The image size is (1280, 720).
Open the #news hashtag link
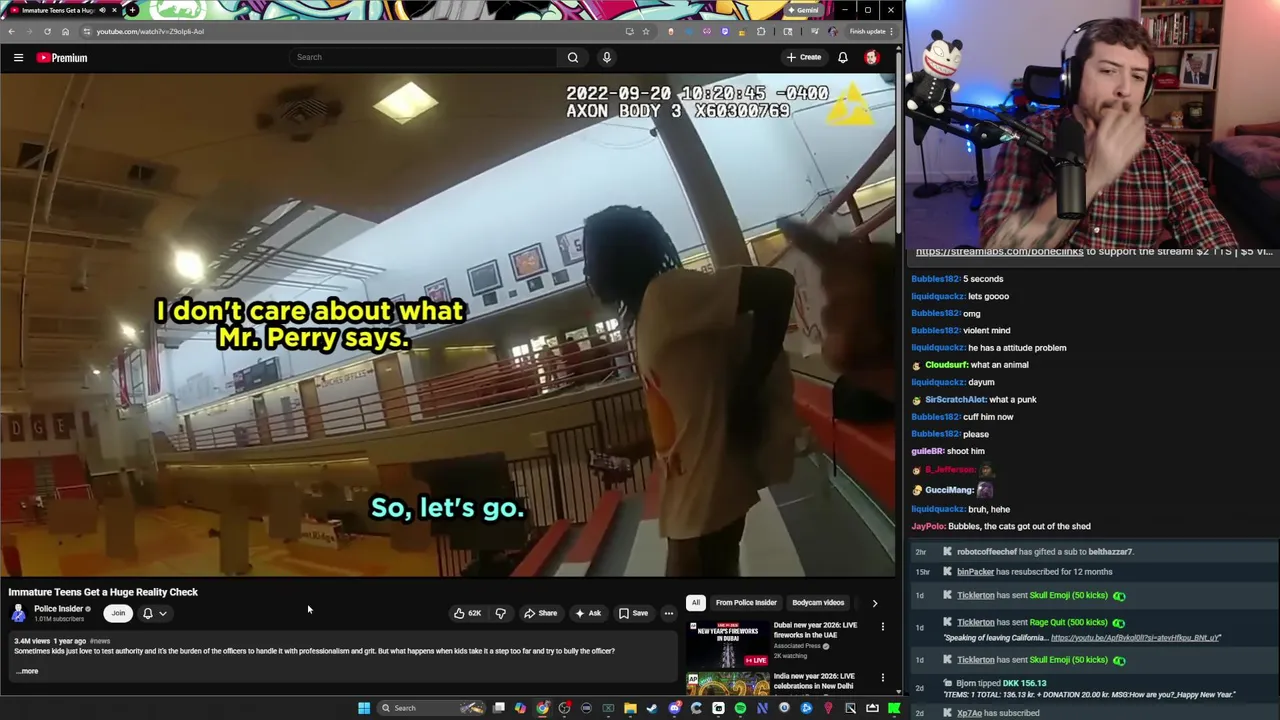(x=100, y=641)
